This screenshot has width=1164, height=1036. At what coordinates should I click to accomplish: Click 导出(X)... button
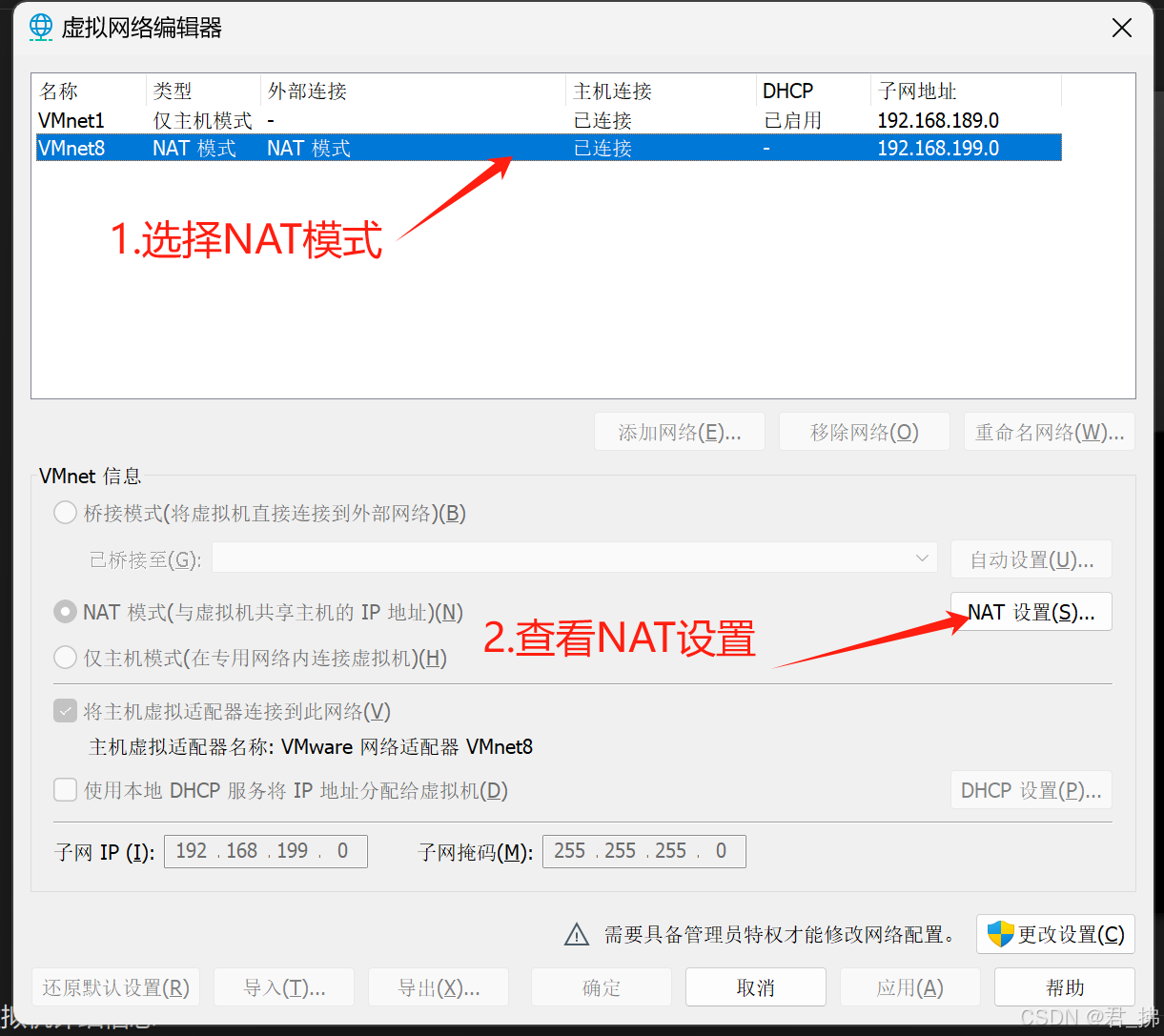tap(439, 987)
